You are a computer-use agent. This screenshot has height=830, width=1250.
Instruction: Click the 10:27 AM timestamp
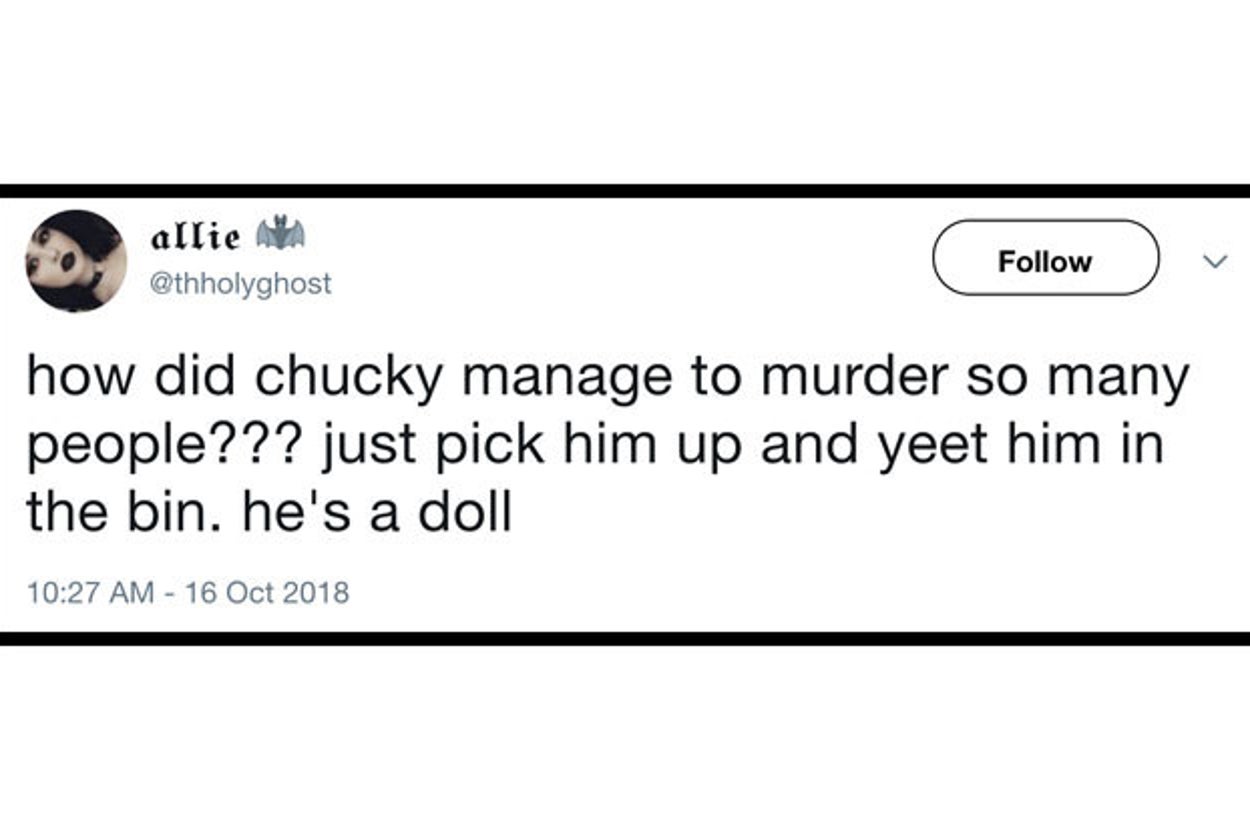tap(91, 592)
